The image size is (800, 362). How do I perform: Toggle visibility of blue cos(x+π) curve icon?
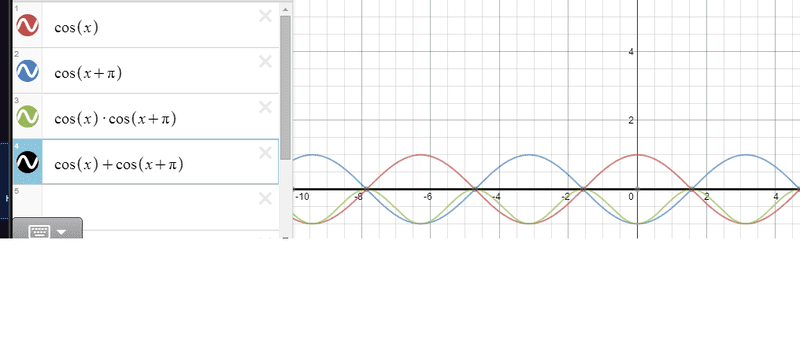click(x=28, y=71)
